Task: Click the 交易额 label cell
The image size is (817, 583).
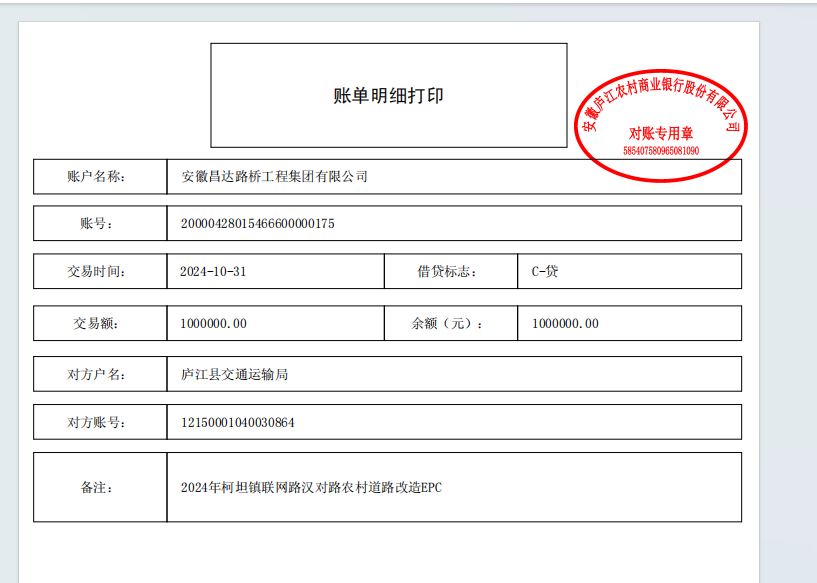Action: [100, 324]
